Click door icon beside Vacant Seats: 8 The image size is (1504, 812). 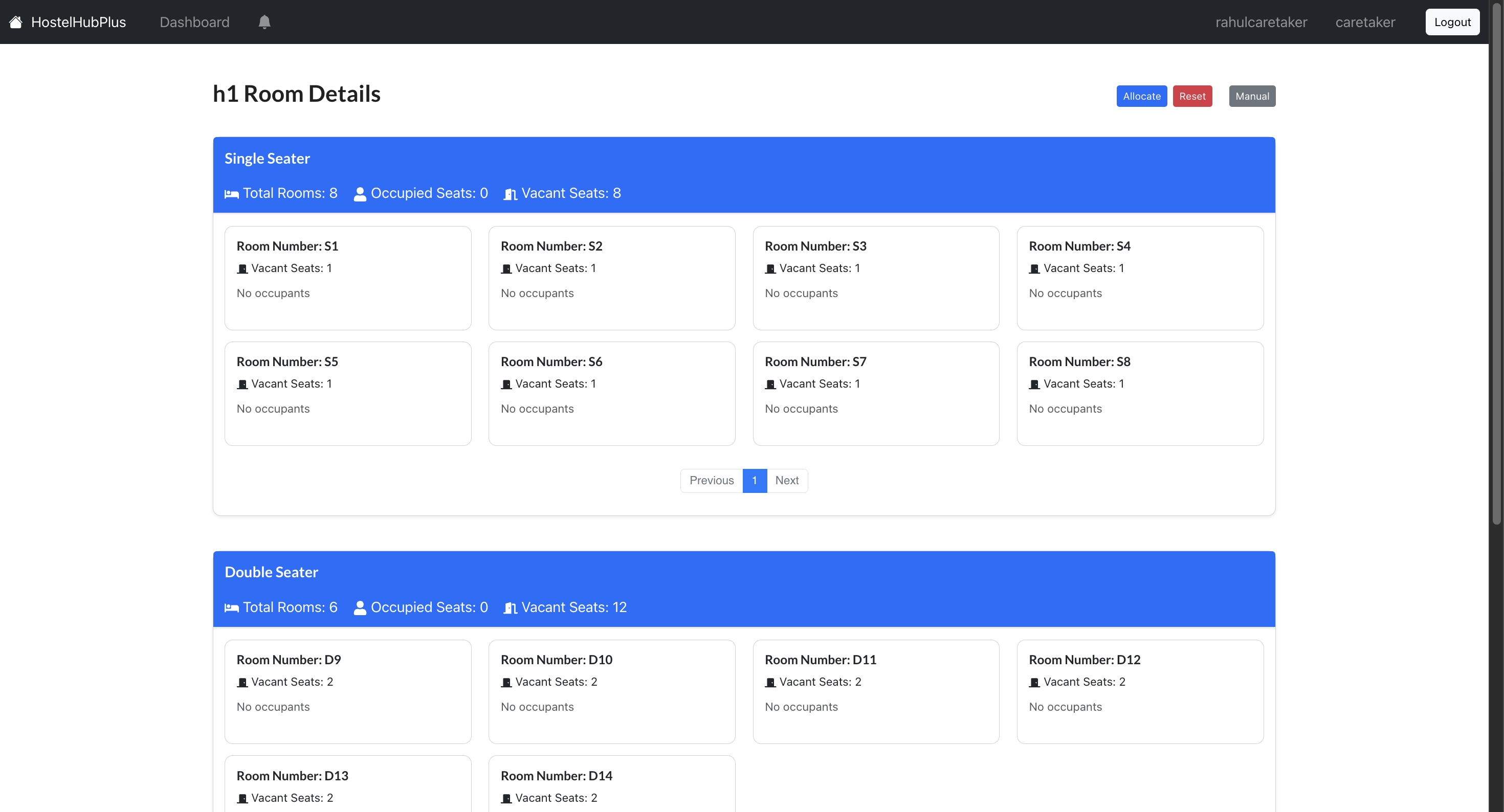[511, 194]
